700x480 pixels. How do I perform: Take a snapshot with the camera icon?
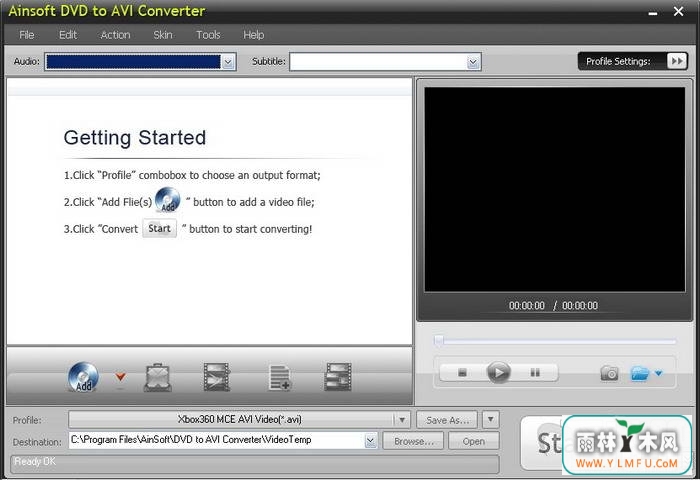pos(609,373)
